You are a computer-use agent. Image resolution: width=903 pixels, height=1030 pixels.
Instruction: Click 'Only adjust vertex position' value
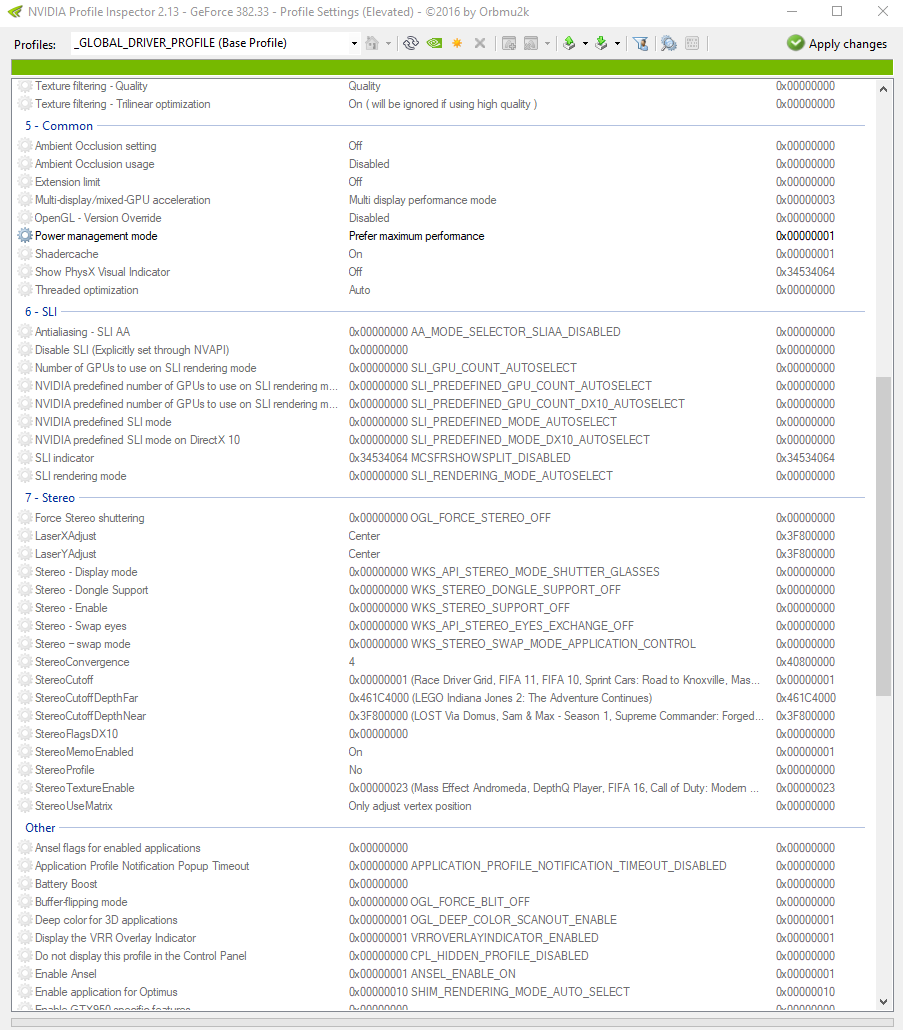click(x=410, y=806)
